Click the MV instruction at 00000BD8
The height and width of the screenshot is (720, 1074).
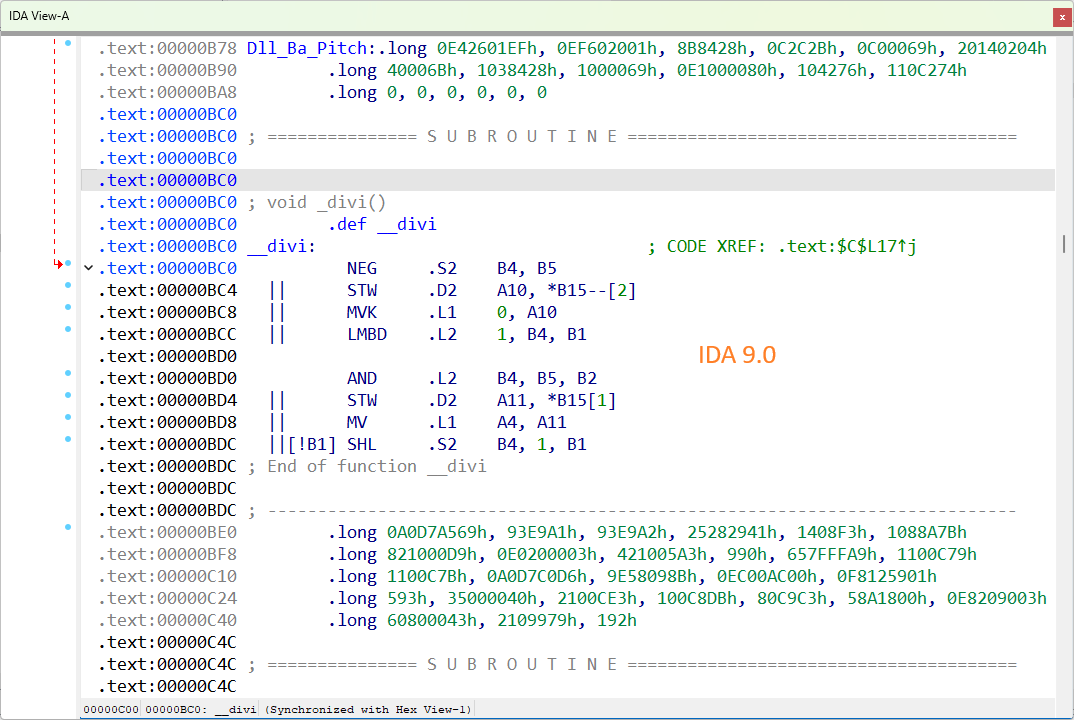[357, 423]
